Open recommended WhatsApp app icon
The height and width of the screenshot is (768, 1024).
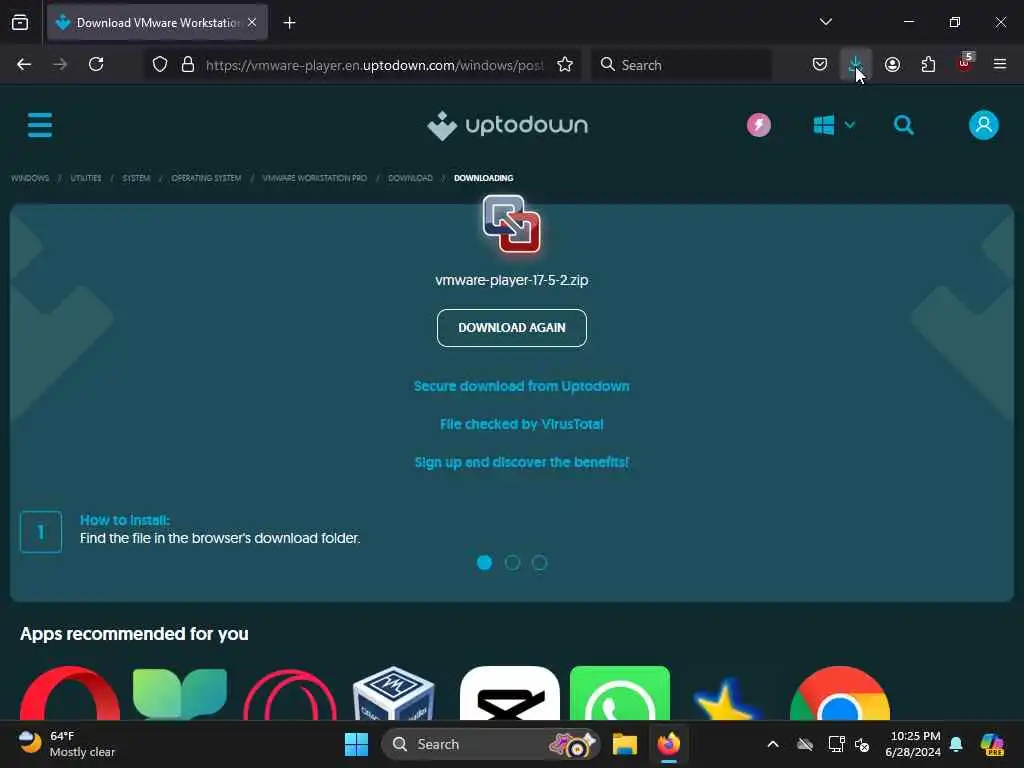point(620,693)
